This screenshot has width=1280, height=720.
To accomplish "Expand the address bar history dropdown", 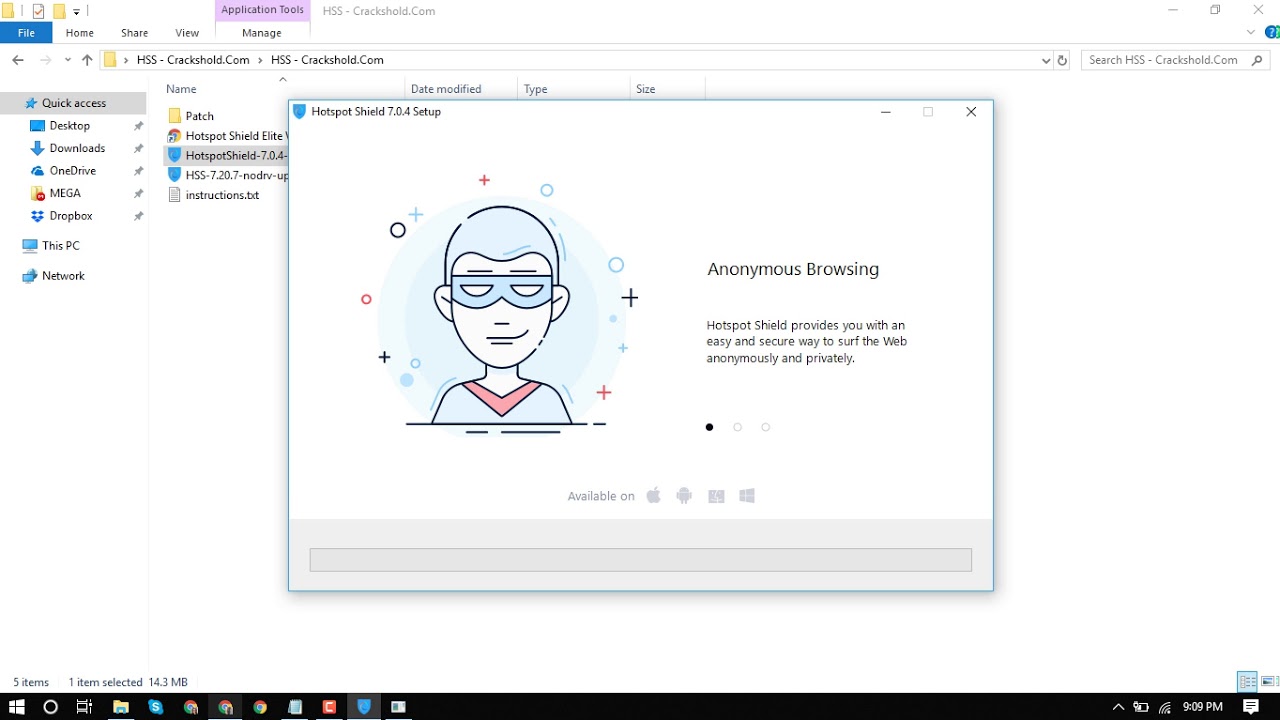I will [1046, 60].
